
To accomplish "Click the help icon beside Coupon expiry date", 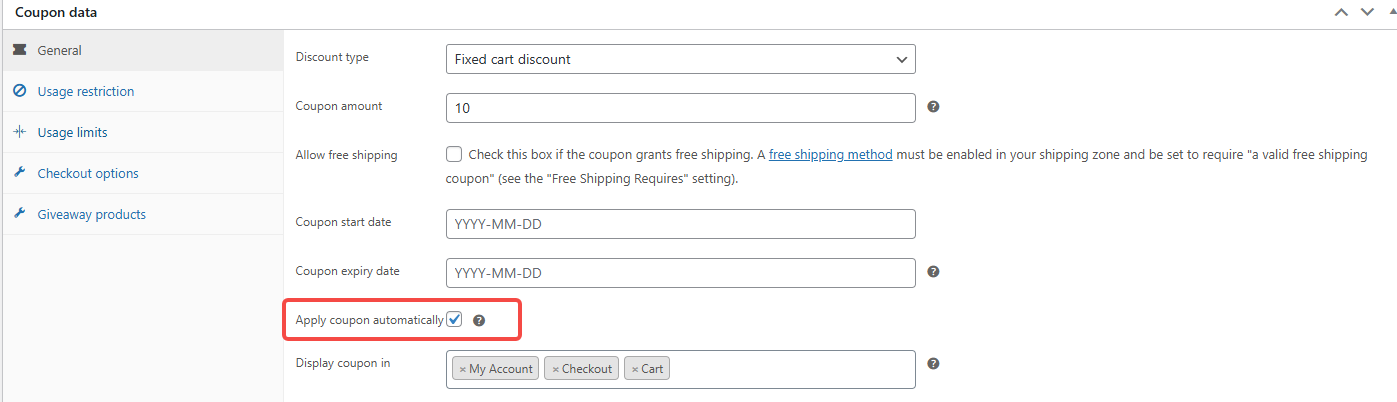I will click(933, 271).
